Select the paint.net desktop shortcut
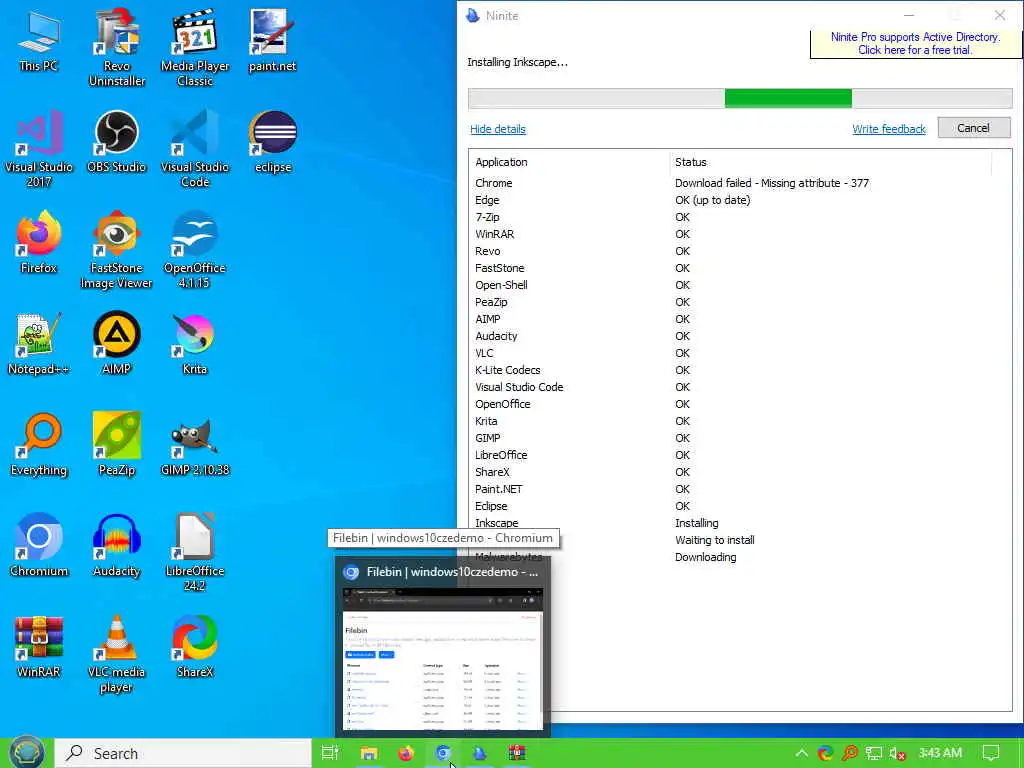Image resolution: width=1024 pixels, height=768 pixels. tap(272, 40)
